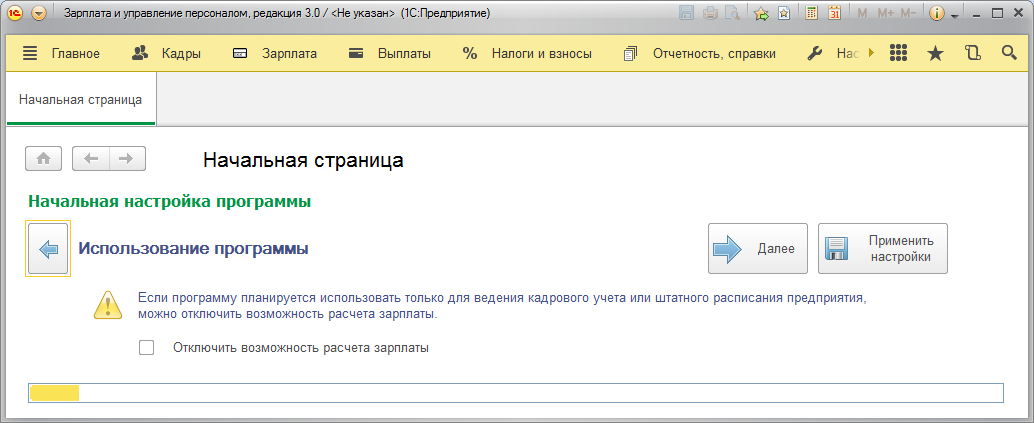Image resolution: width=1034 pixels, height=423 pixels.
Task: Open the Calculator icon
Action: pos(812,13)
